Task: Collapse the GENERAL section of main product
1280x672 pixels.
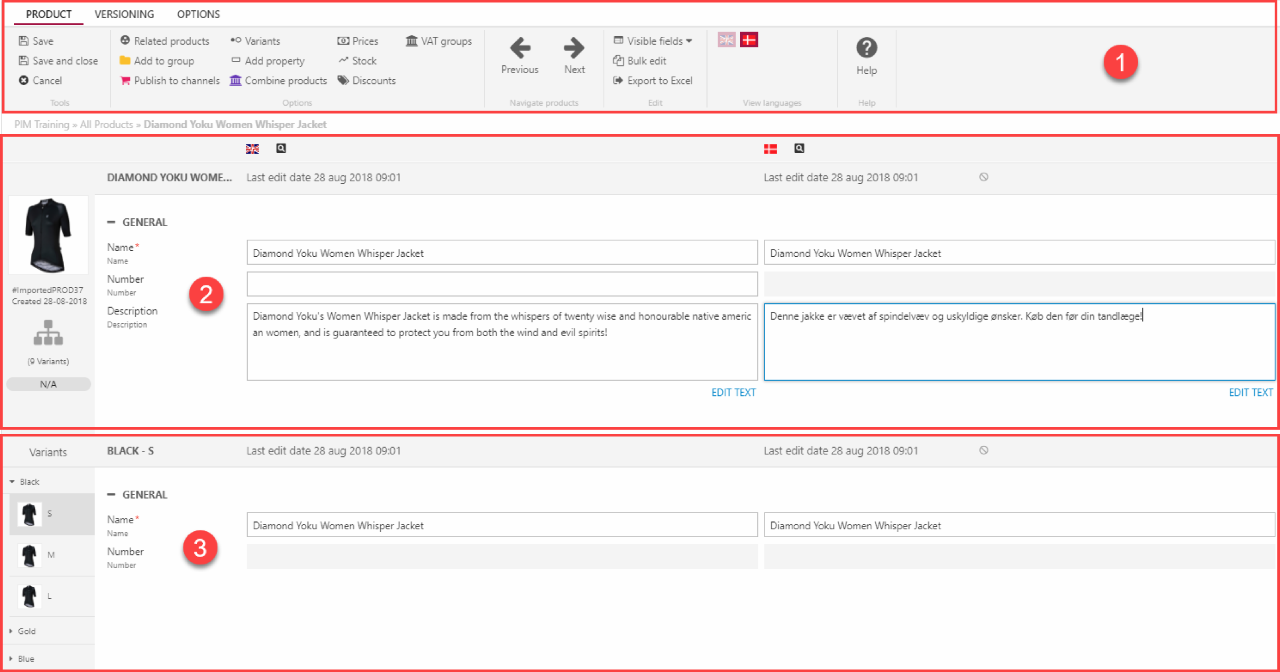Action: [x=112, y=223]
